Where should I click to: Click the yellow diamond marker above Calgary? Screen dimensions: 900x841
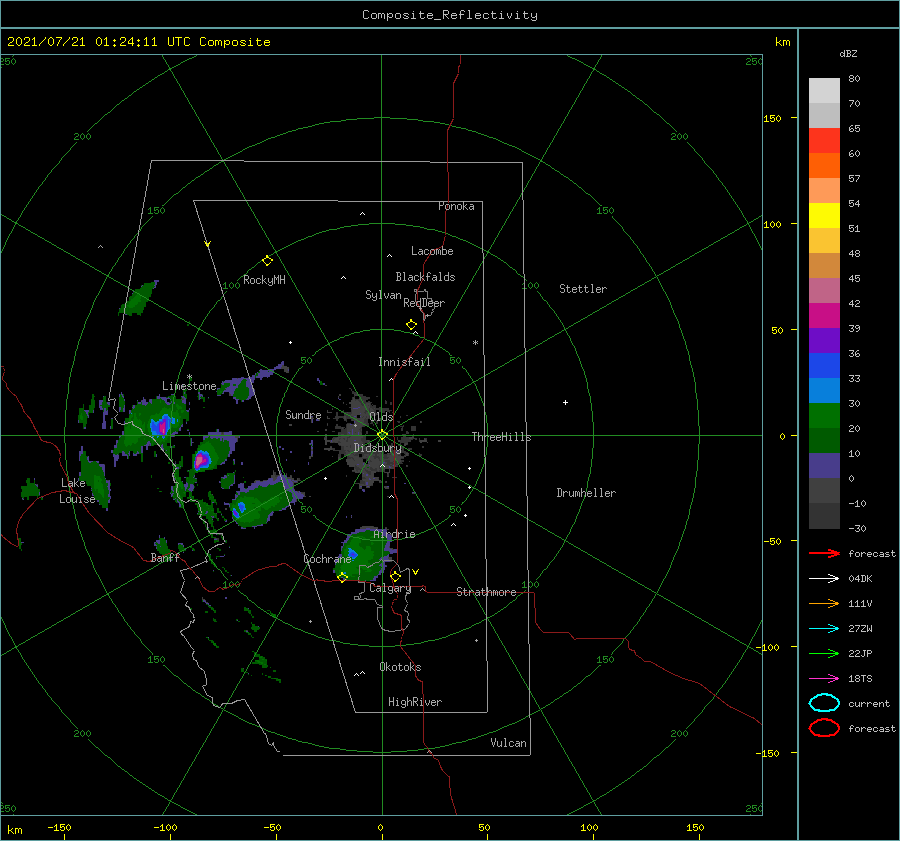[x=395, y=576]
